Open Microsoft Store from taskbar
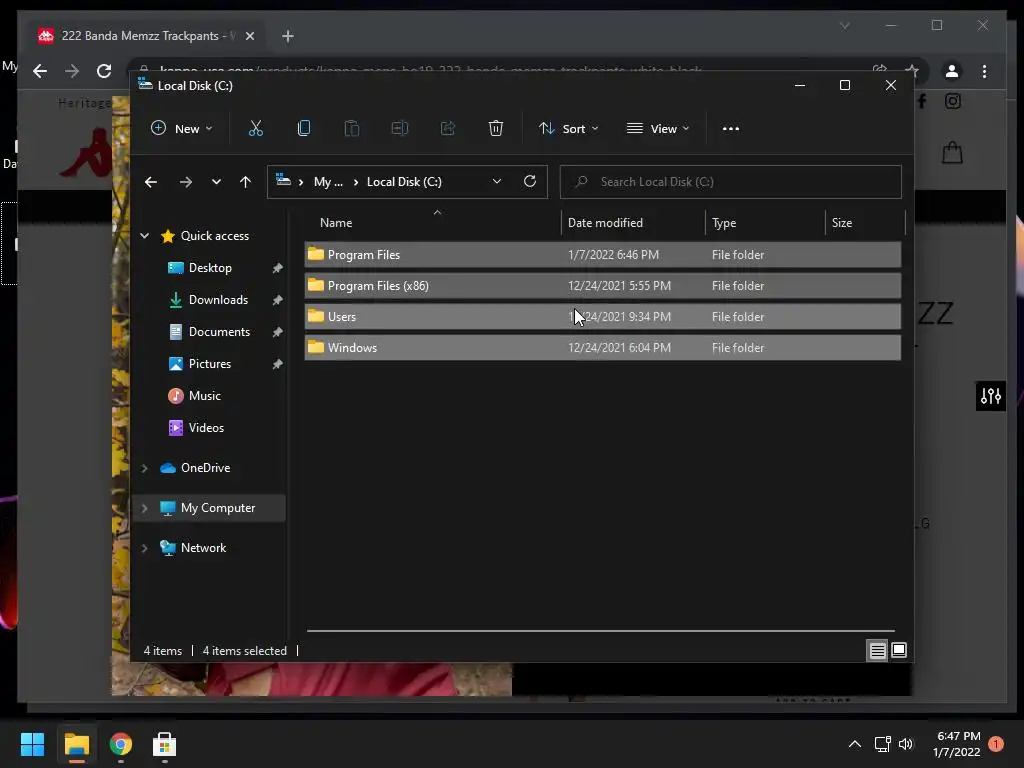 (165, 744)
